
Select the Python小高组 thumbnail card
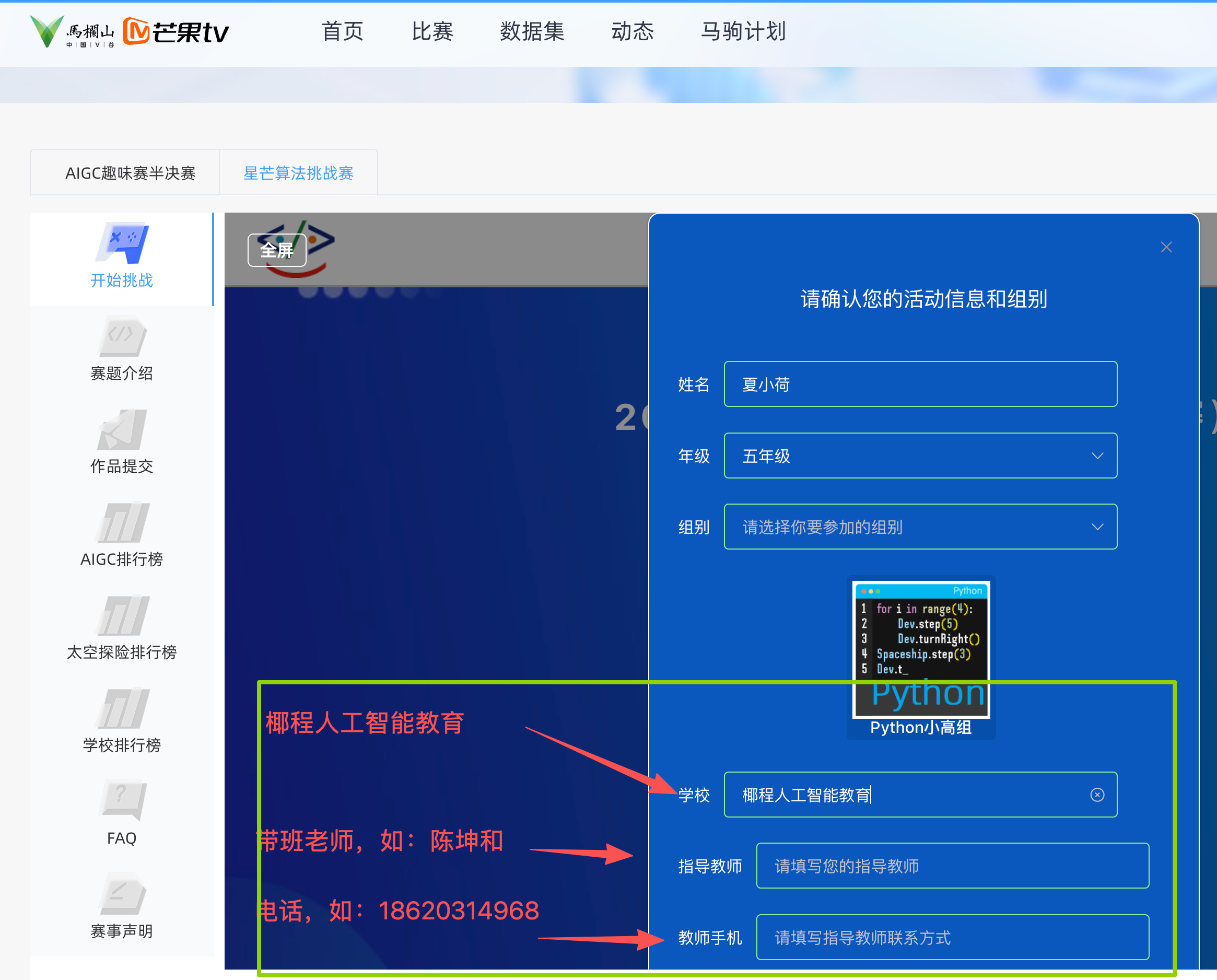[921, 658]
